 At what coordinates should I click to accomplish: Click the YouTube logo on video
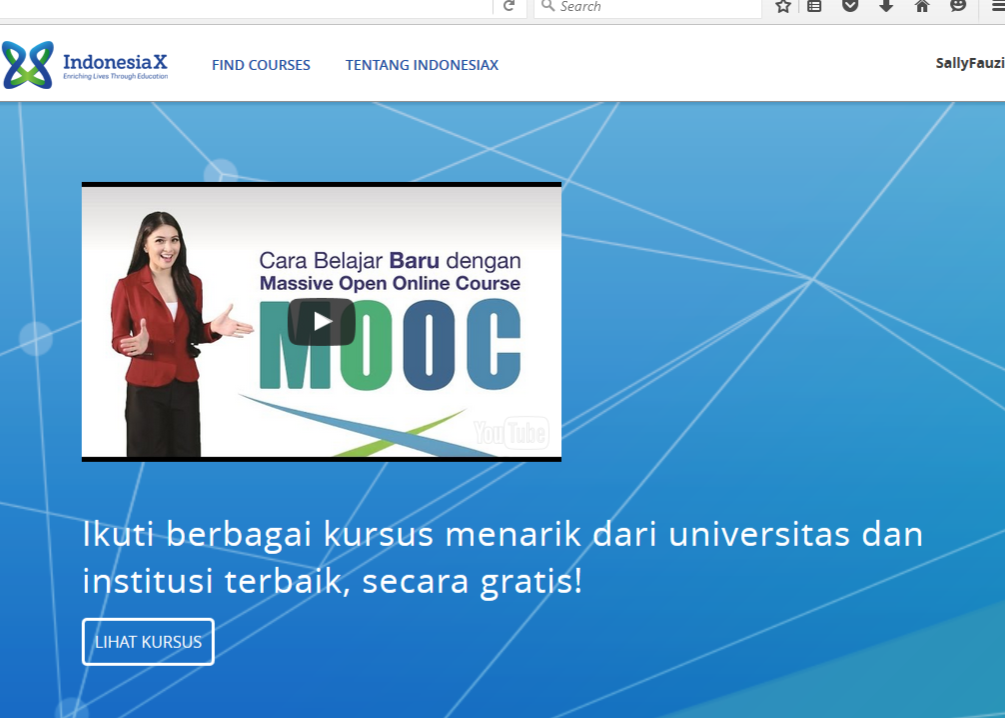511,433
